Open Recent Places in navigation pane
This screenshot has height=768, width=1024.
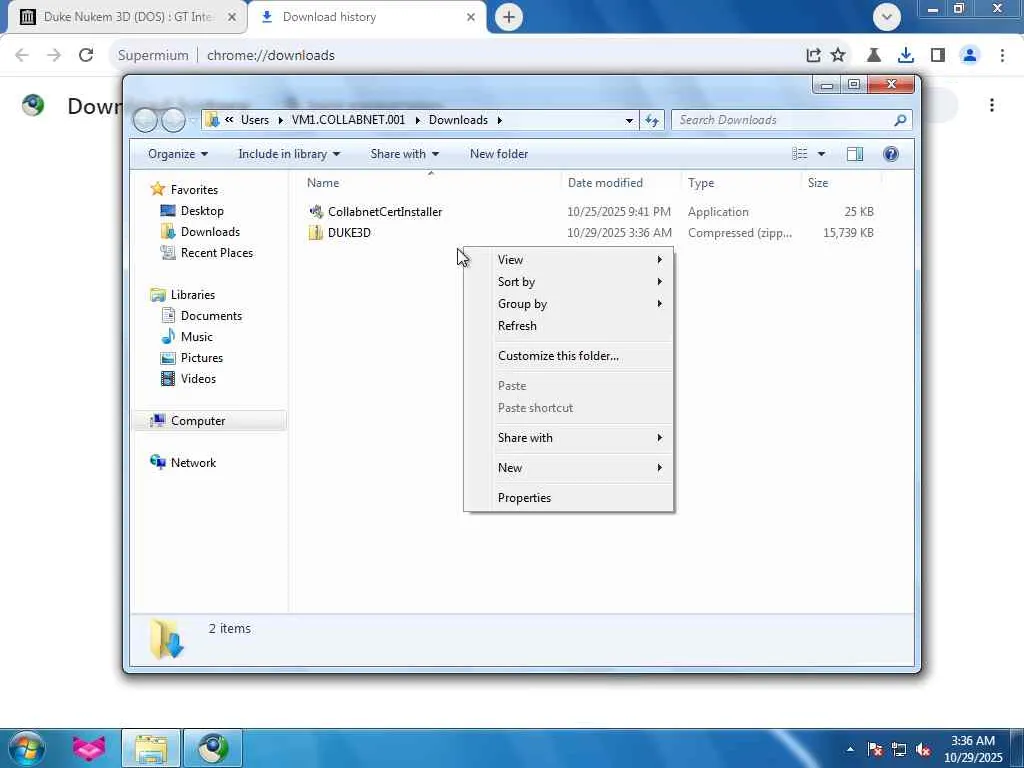click(x=217, y=253)
